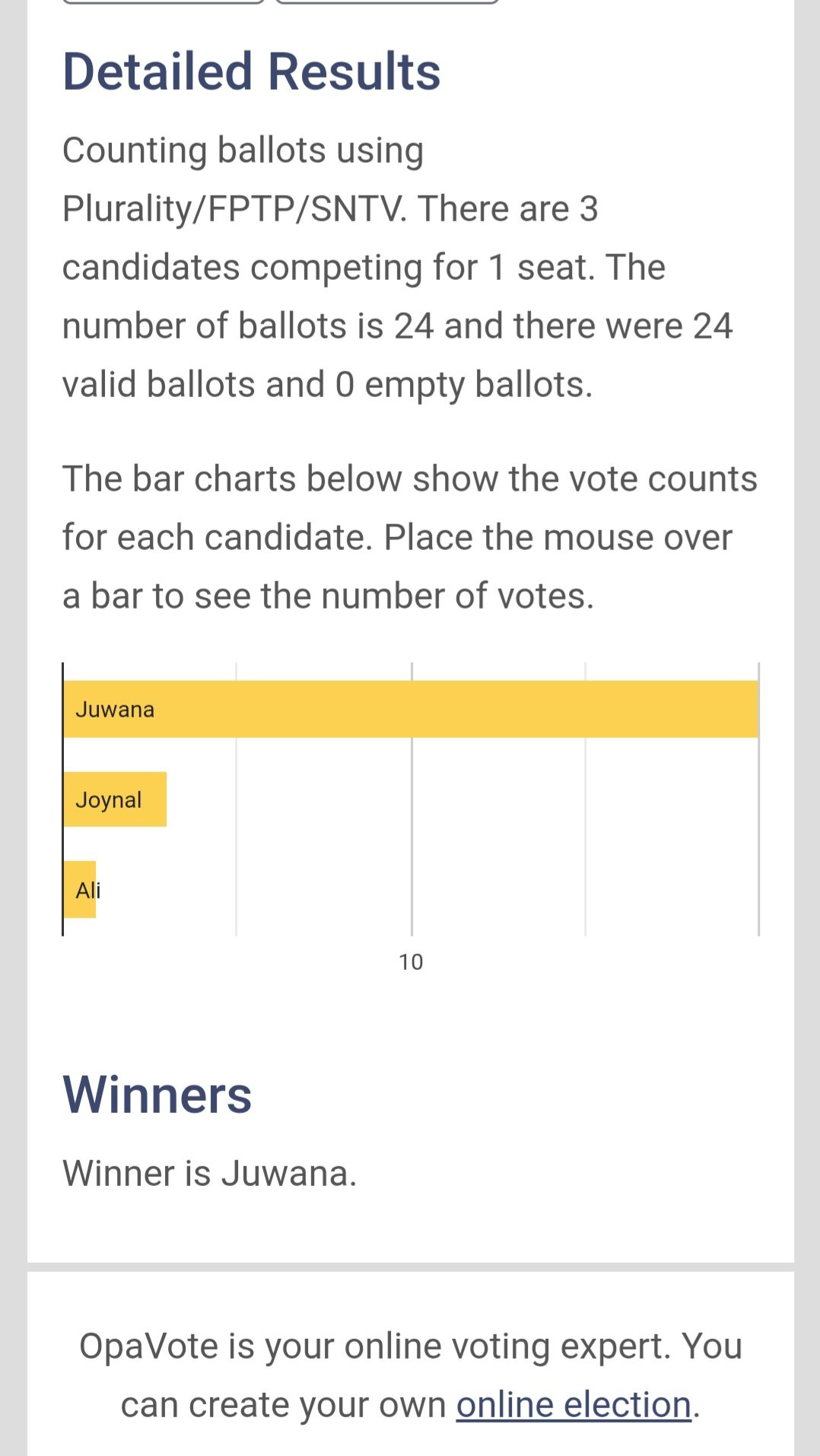Select the Joynal vote bar
This screenshot has width=820, height=1456.
[x=115, y=800]
